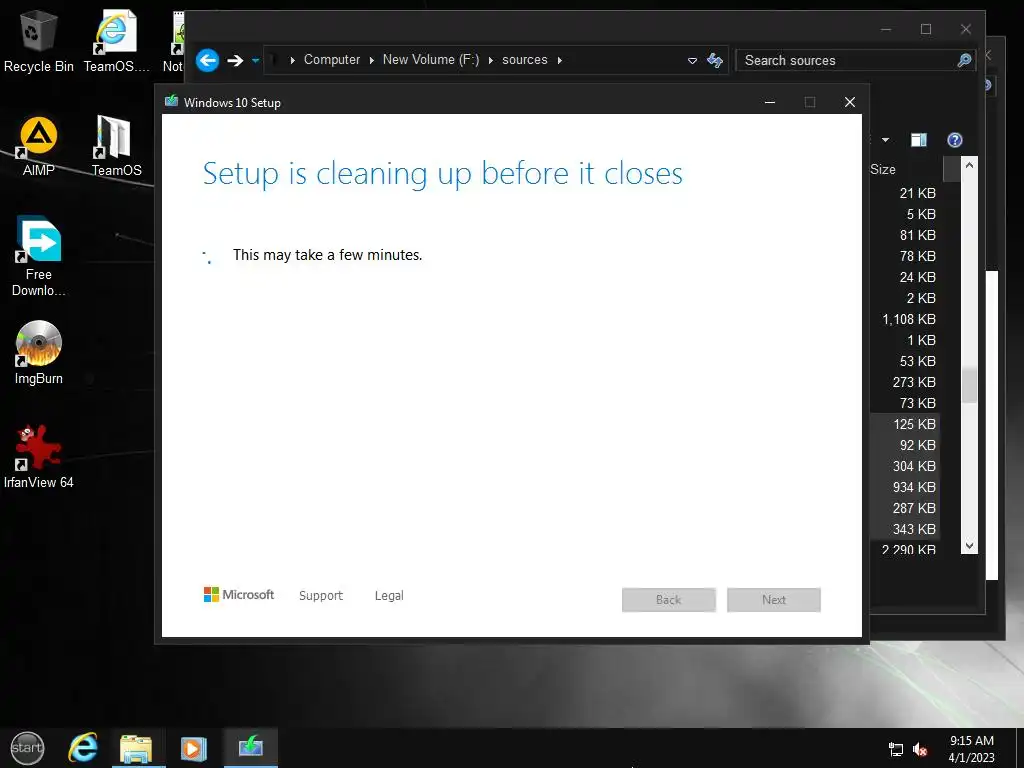Click the Support link in Setup

321,596
